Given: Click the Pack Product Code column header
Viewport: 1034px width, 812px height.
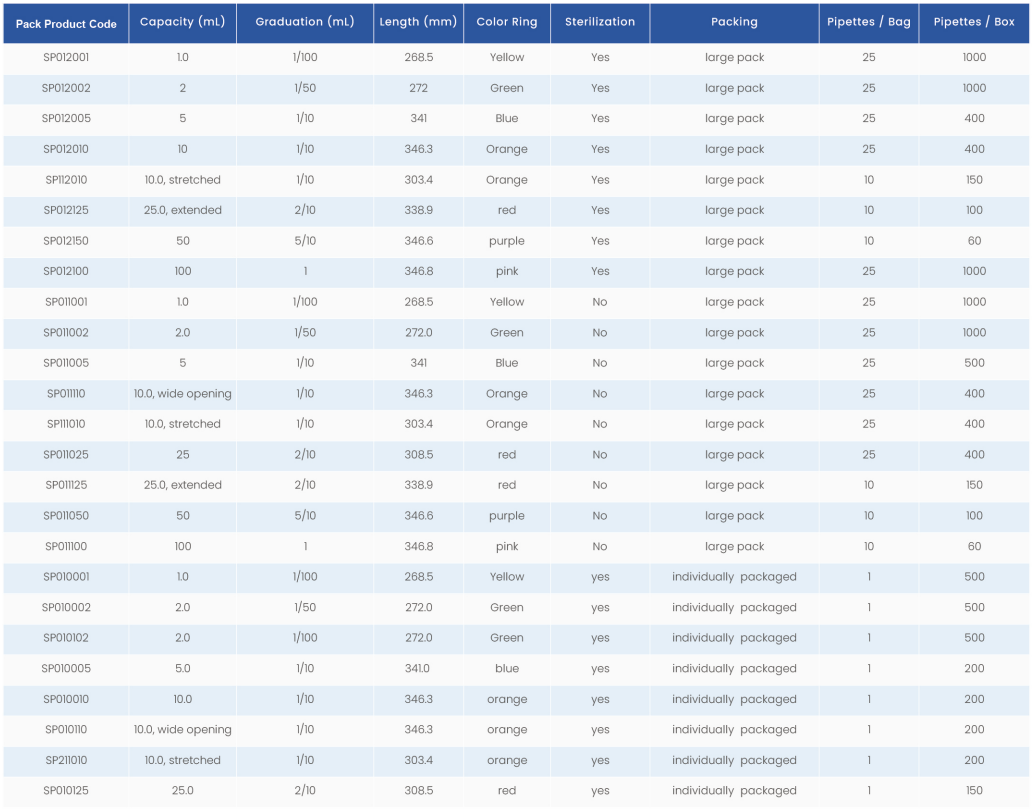Looking at the screenshot, I should coord(66,23).
